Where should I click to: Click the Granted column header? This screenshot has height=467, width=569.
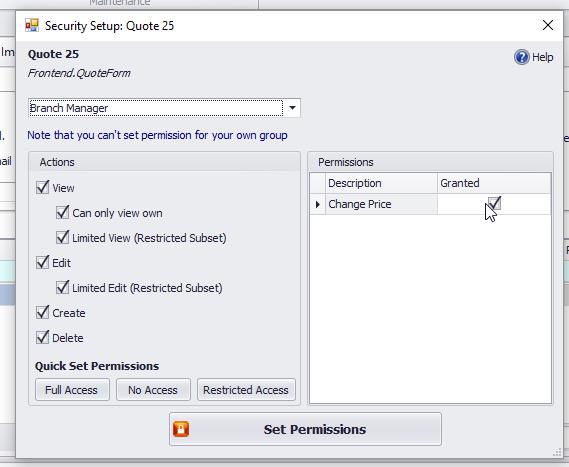point(494,183)
